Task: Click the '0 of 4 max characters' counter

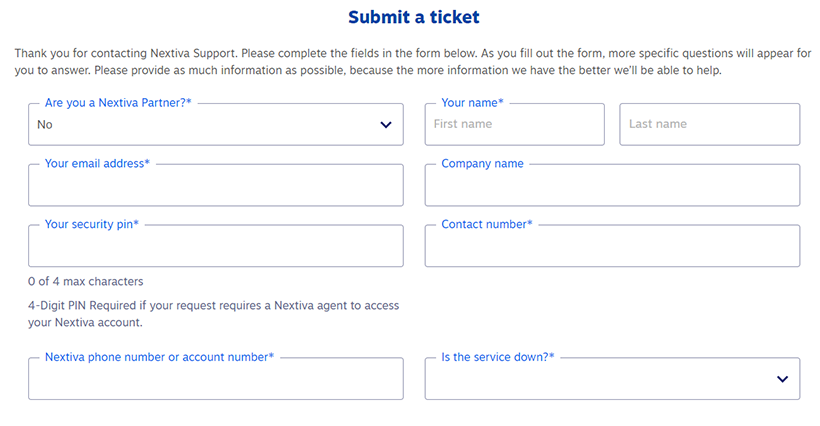Action: [86, 282]
